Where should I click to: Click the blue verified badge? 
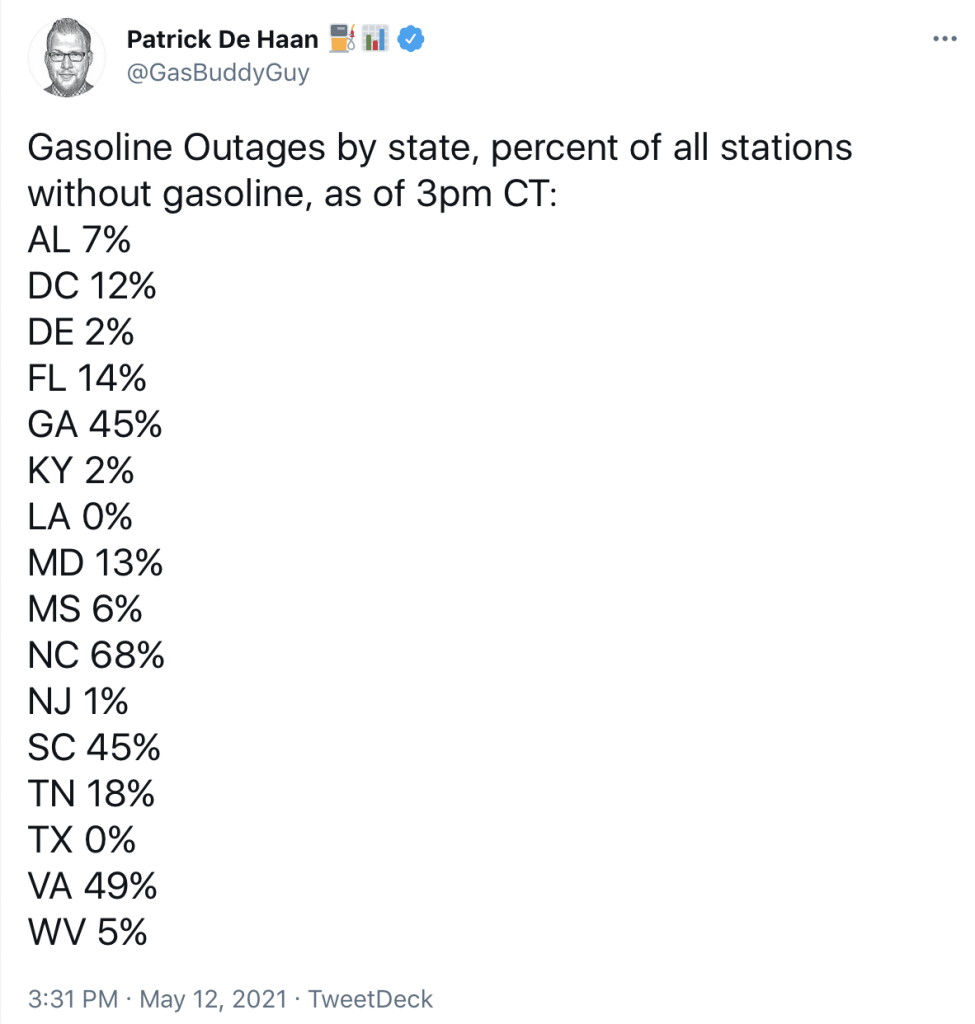[411, 39]
